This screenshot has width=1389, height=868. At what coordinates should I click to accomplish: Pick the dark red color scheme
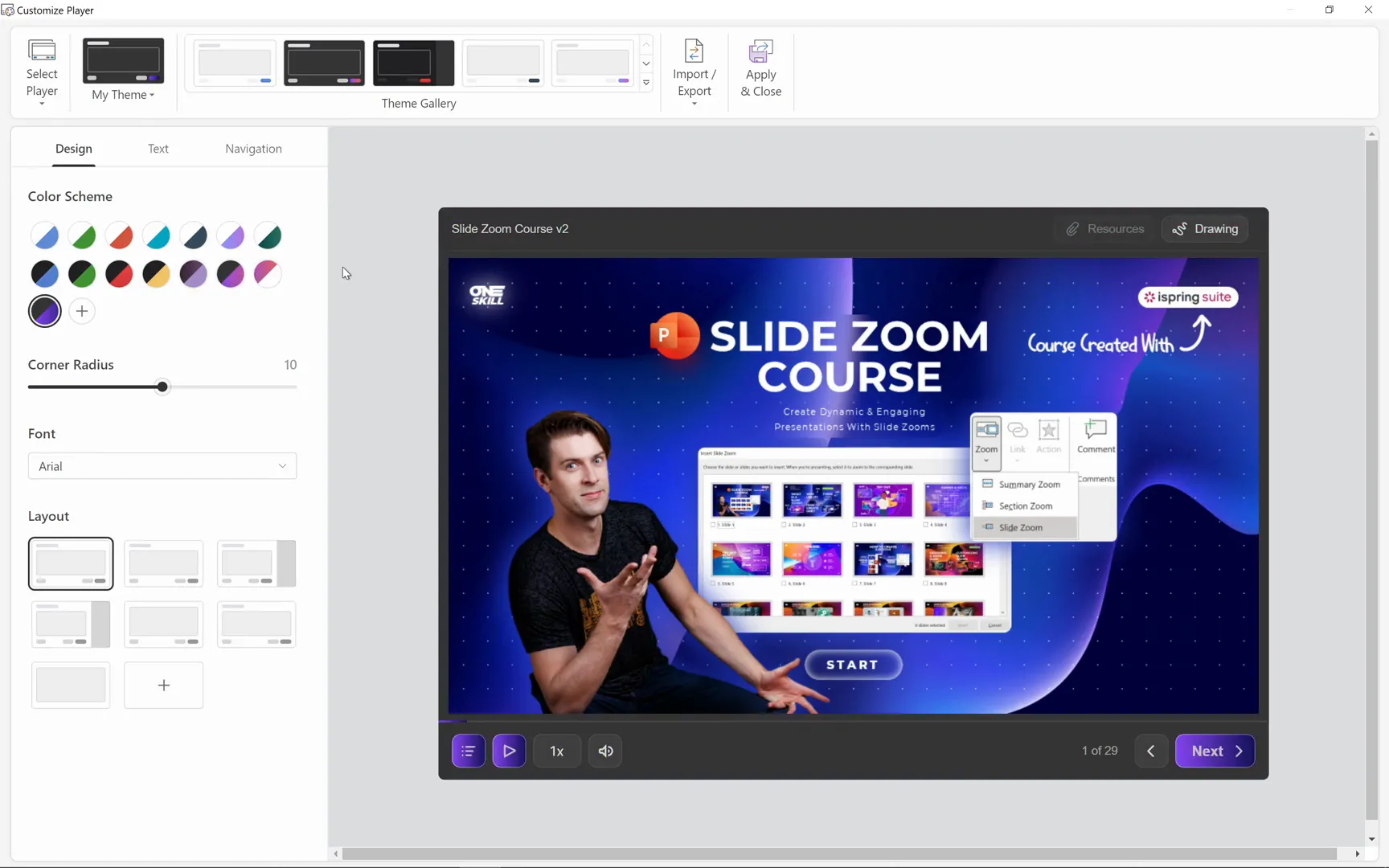[x=119, y=274]
